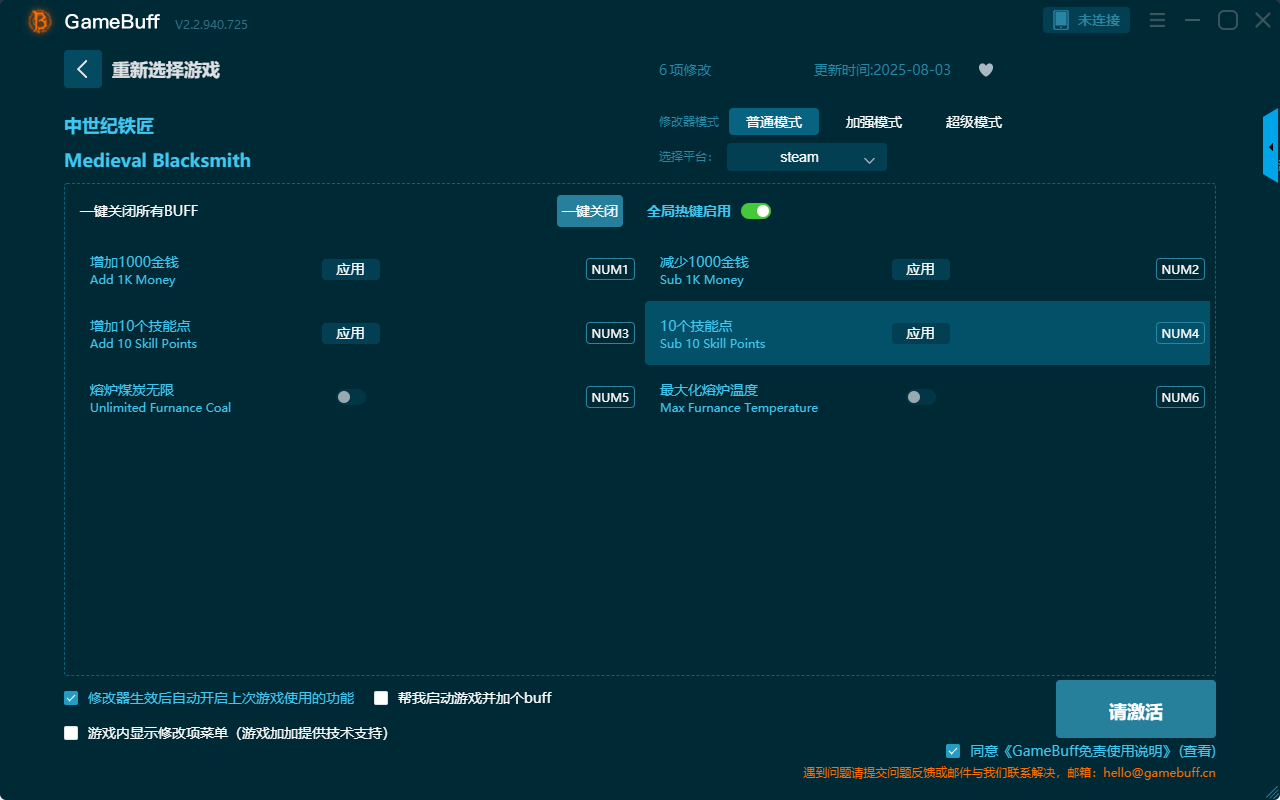Click the 全局热键启用 label
Screen dimensions: 1280x800
coord(689,211)
